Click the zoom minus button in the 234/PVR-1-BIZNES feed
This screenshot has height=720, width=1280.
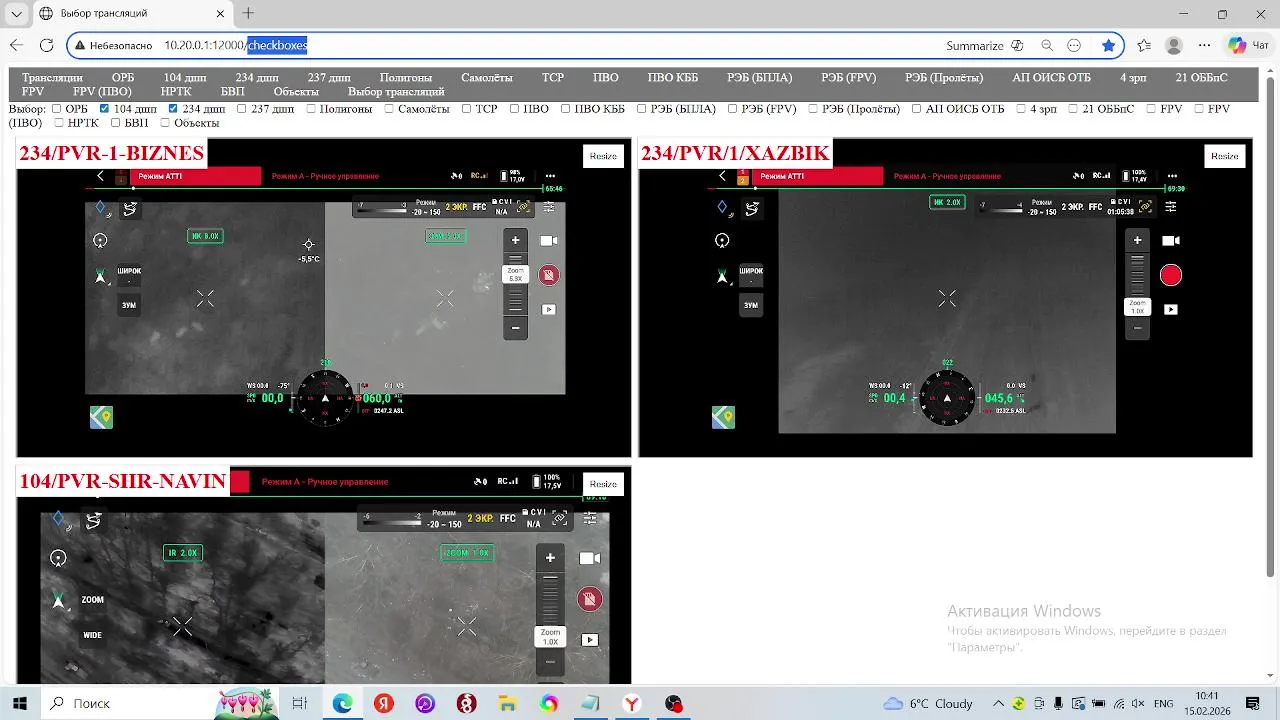(x=516, y=327)
